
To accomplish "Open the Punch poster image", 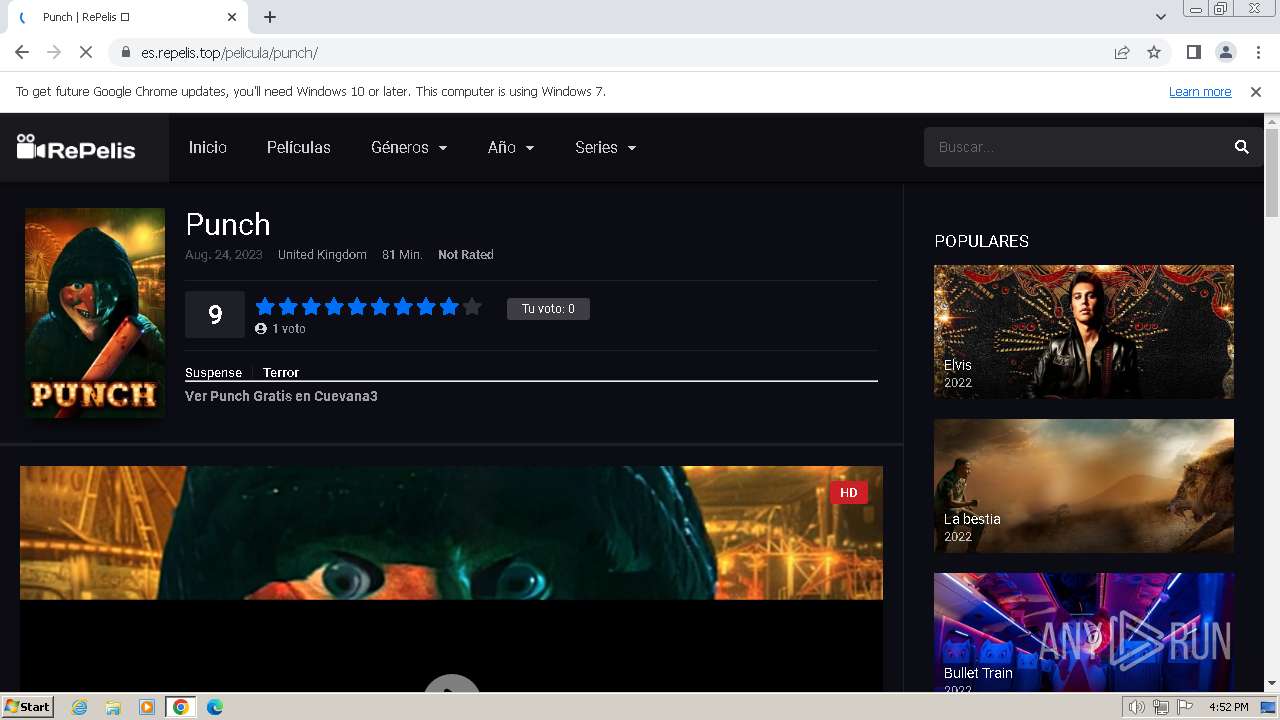I will pyautogui.click(x=95, y=313).
